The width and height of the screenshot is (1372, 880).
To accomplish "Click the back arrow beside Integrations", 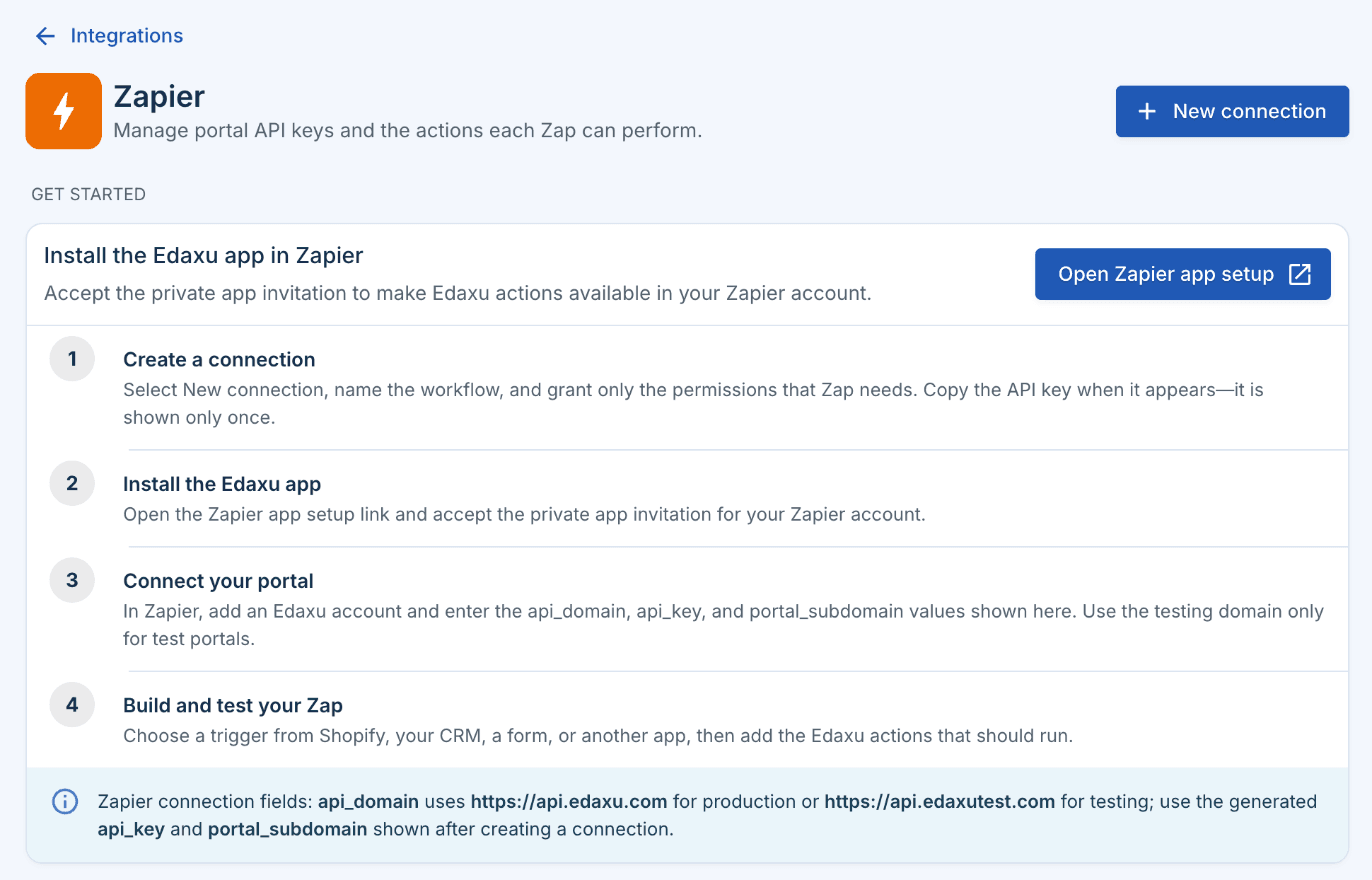I will 45,36.
